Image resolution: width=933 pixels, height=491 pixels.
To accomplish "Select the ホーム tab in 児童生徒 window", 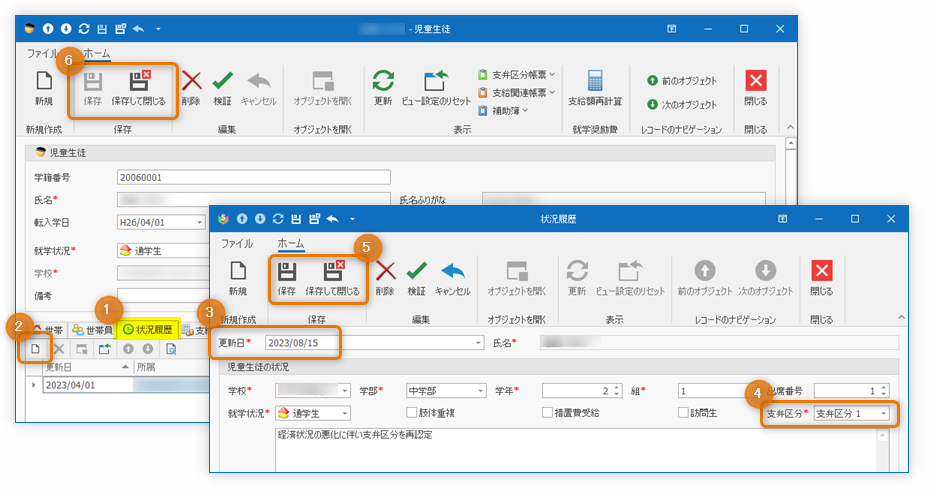I will click(x=96, y=54).
